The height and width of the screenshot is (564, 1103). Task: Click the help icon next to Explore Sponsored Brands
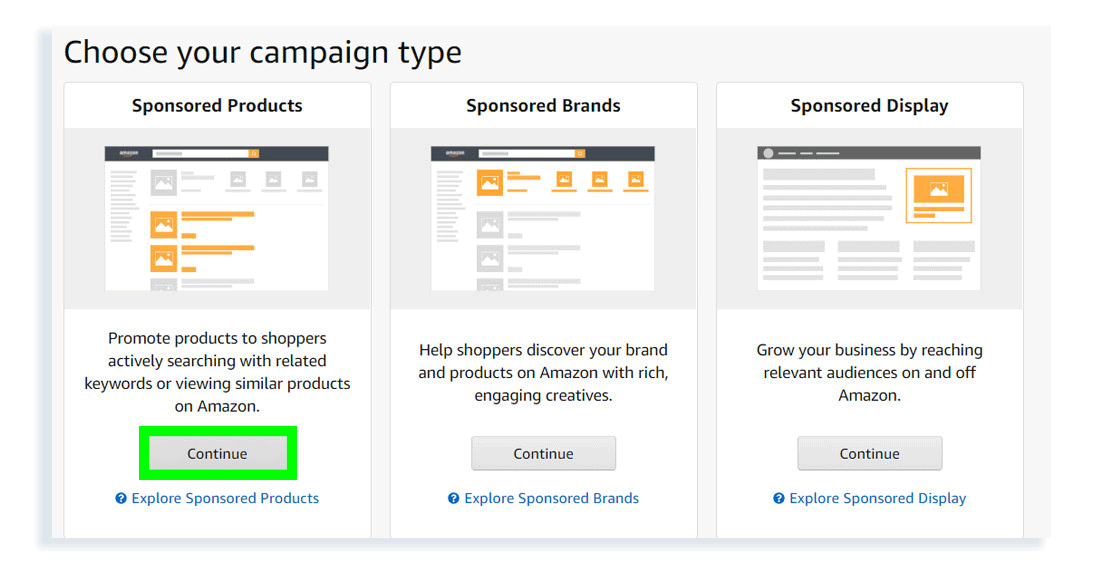pos(454,498)
